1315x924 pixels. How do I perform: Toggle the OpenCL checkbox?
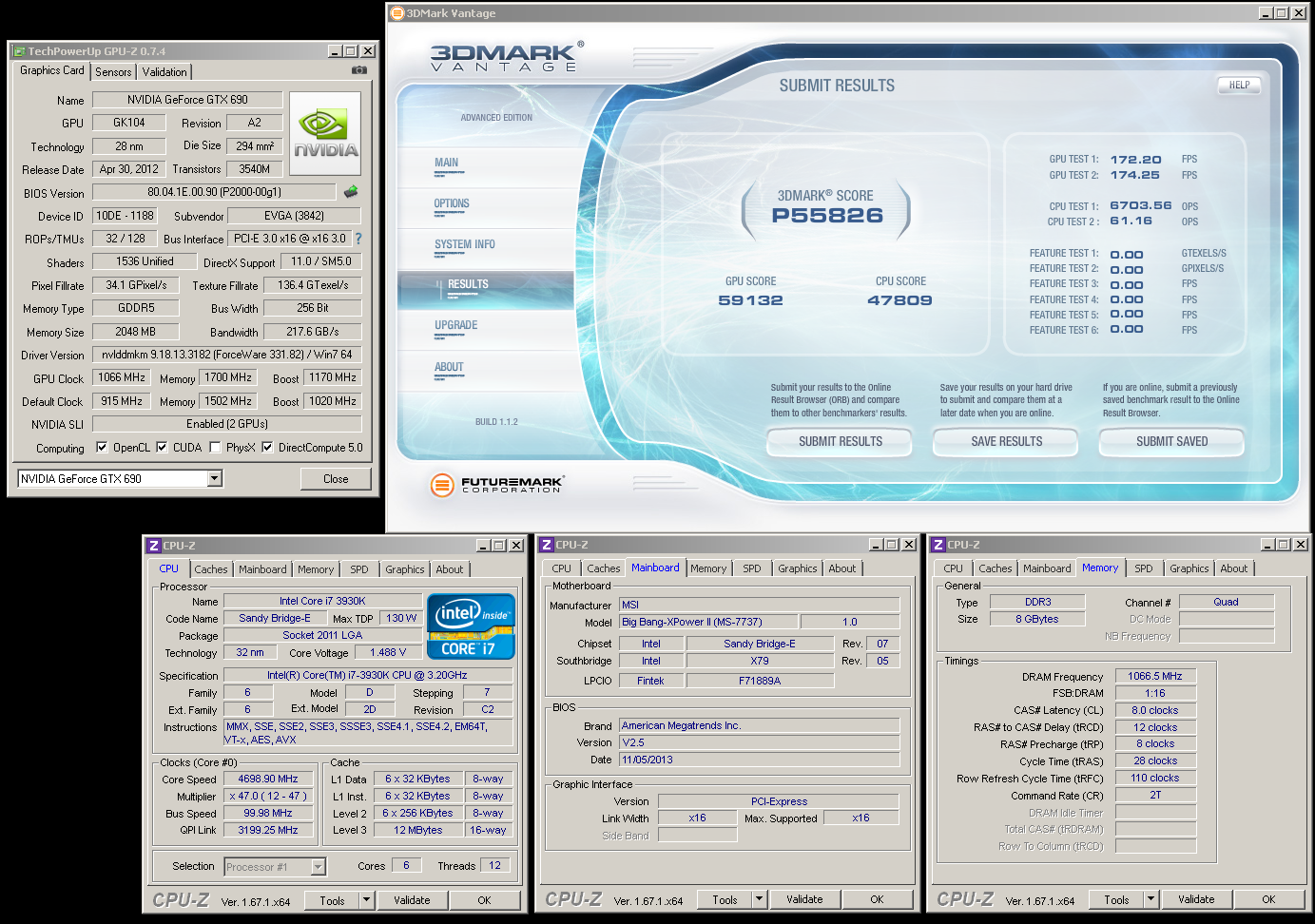point(102,447)
